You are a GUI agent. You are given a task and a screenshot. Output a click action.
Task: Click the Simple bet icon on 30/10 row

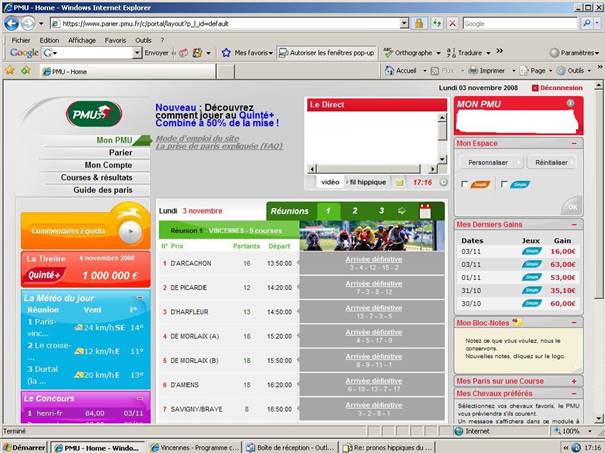click(532, 303)
